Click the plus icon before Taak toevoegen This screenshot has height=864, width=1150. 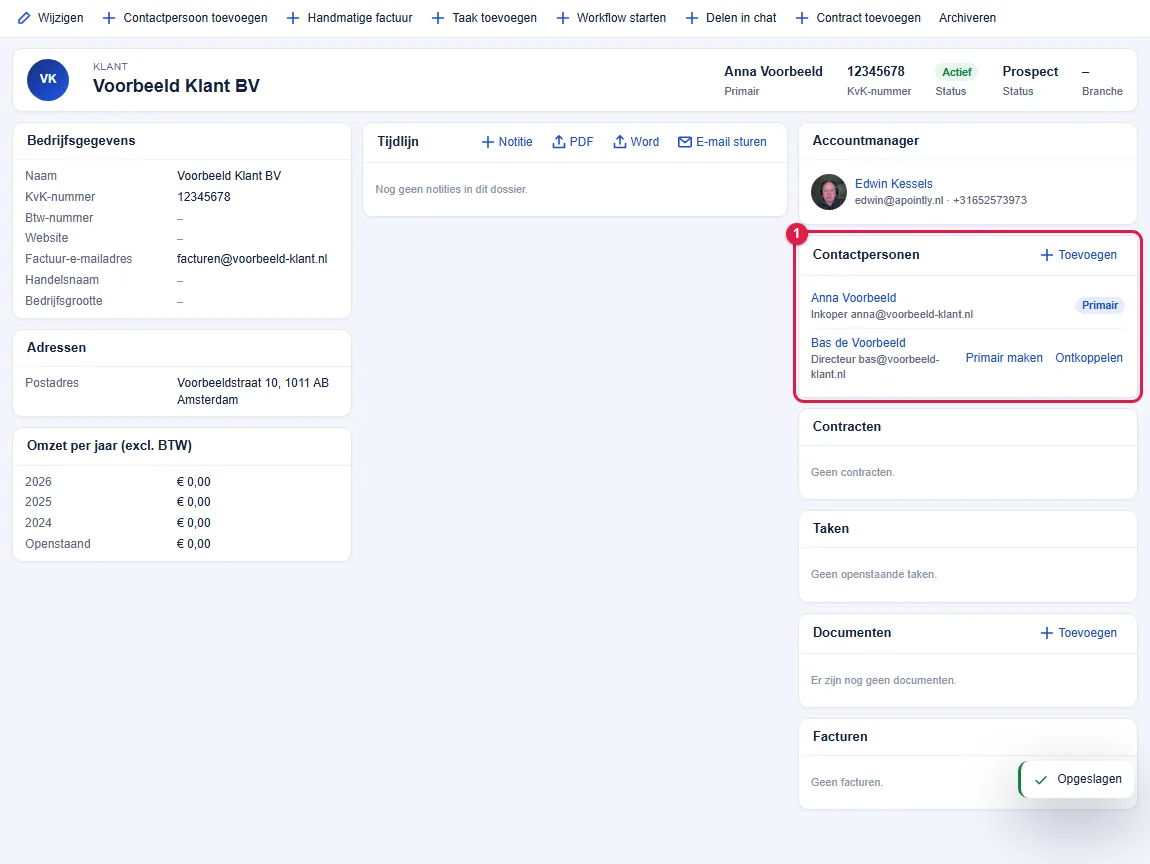tap(438, 18)
